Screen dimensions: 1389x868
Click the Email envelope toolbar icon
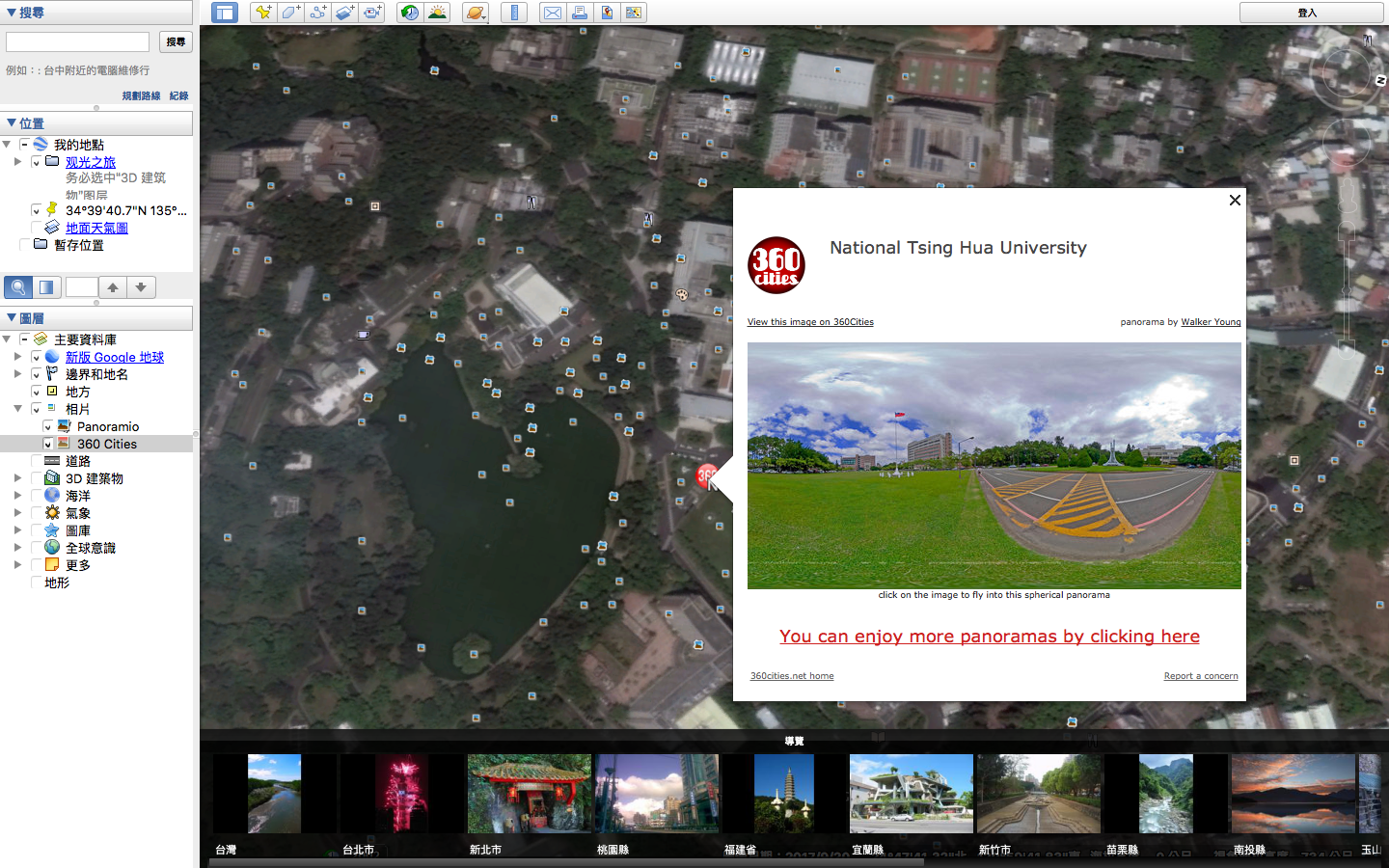click(553, 13)
